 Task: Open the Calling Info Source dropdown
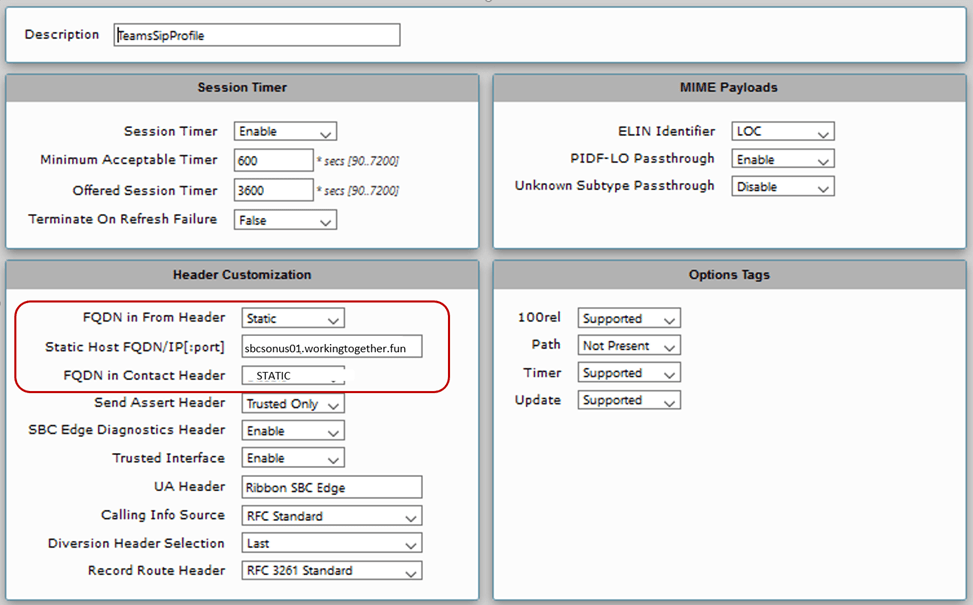[x=332, y=516]
